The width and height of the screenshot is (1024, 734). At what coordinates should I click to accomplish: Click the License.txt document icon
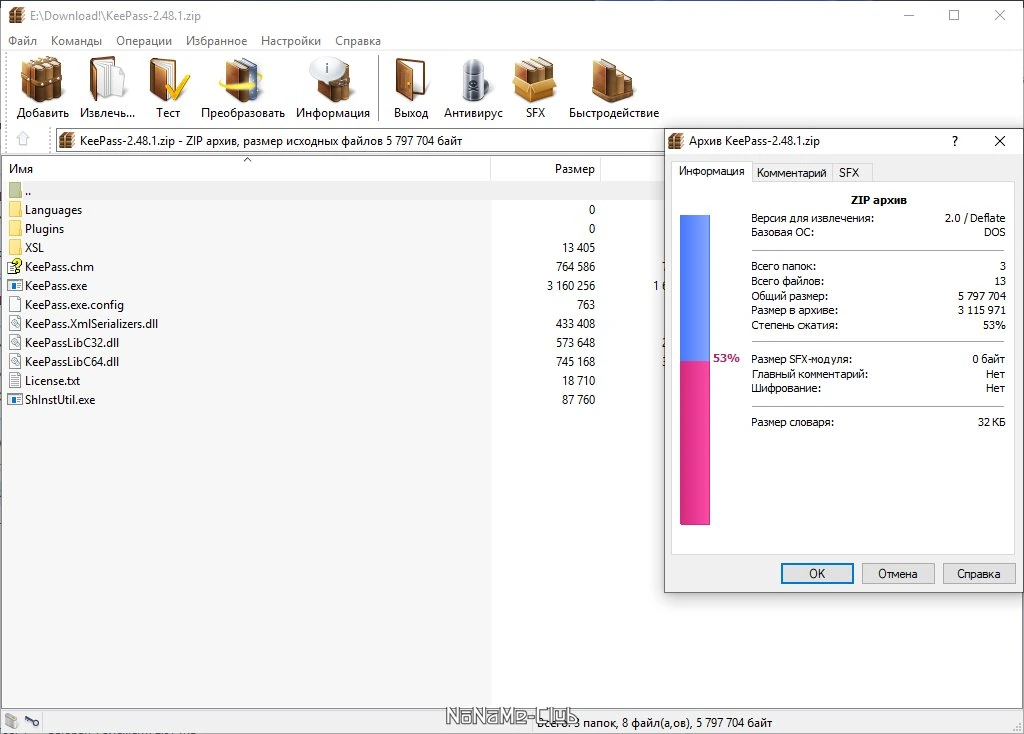pyautogui.click(x=16, y=380)
